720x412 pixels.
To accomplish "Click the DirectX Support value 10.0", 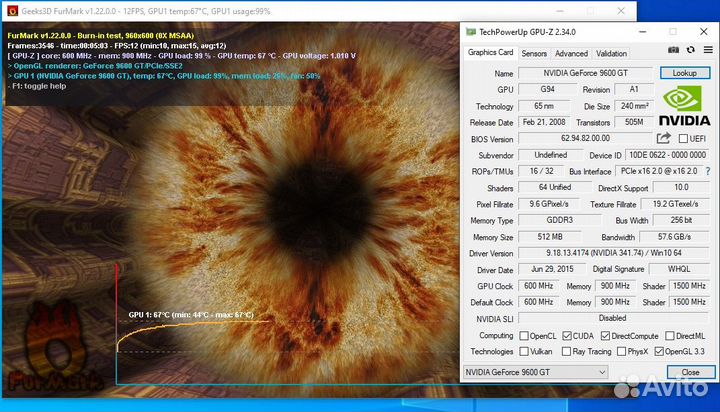I will click(x=681, y=187).
